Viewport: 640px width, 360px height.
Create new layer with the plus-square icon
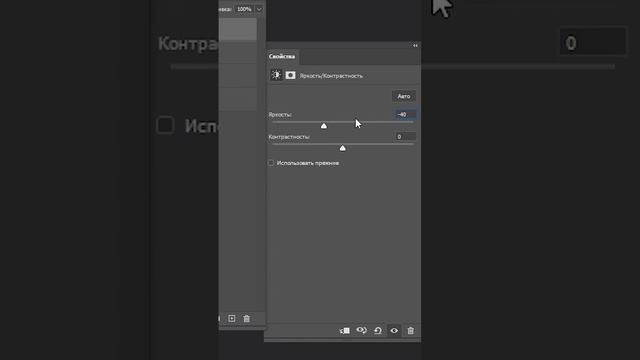[x=231, y=318]
